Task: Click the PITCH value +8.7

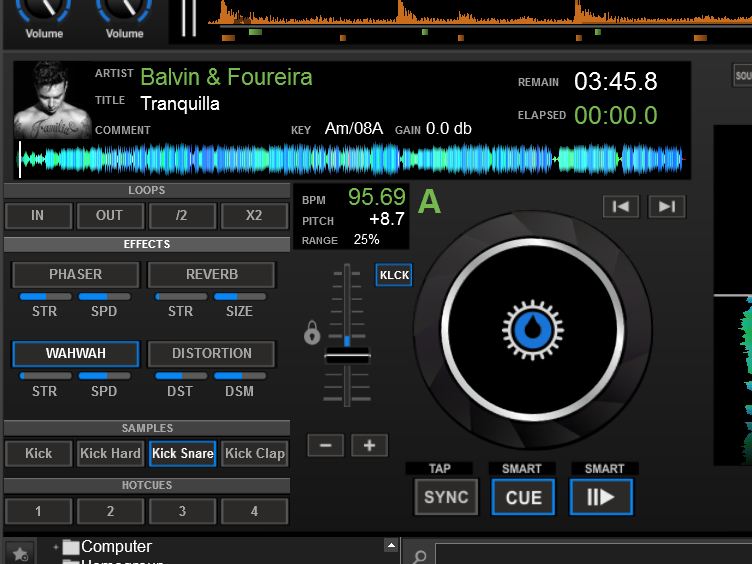Action: tap(387, 219)
